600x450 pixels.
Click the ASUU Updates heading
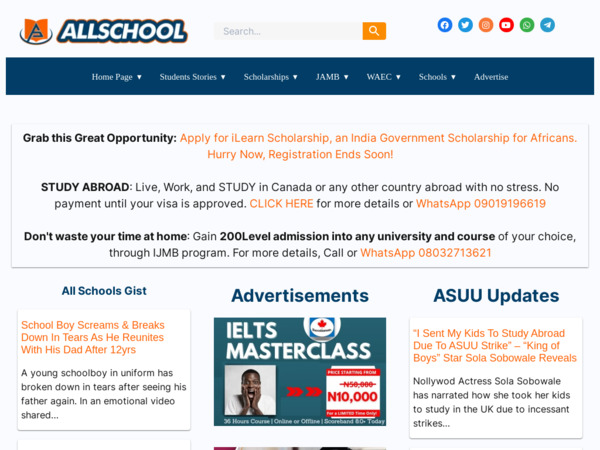point(496,296)
